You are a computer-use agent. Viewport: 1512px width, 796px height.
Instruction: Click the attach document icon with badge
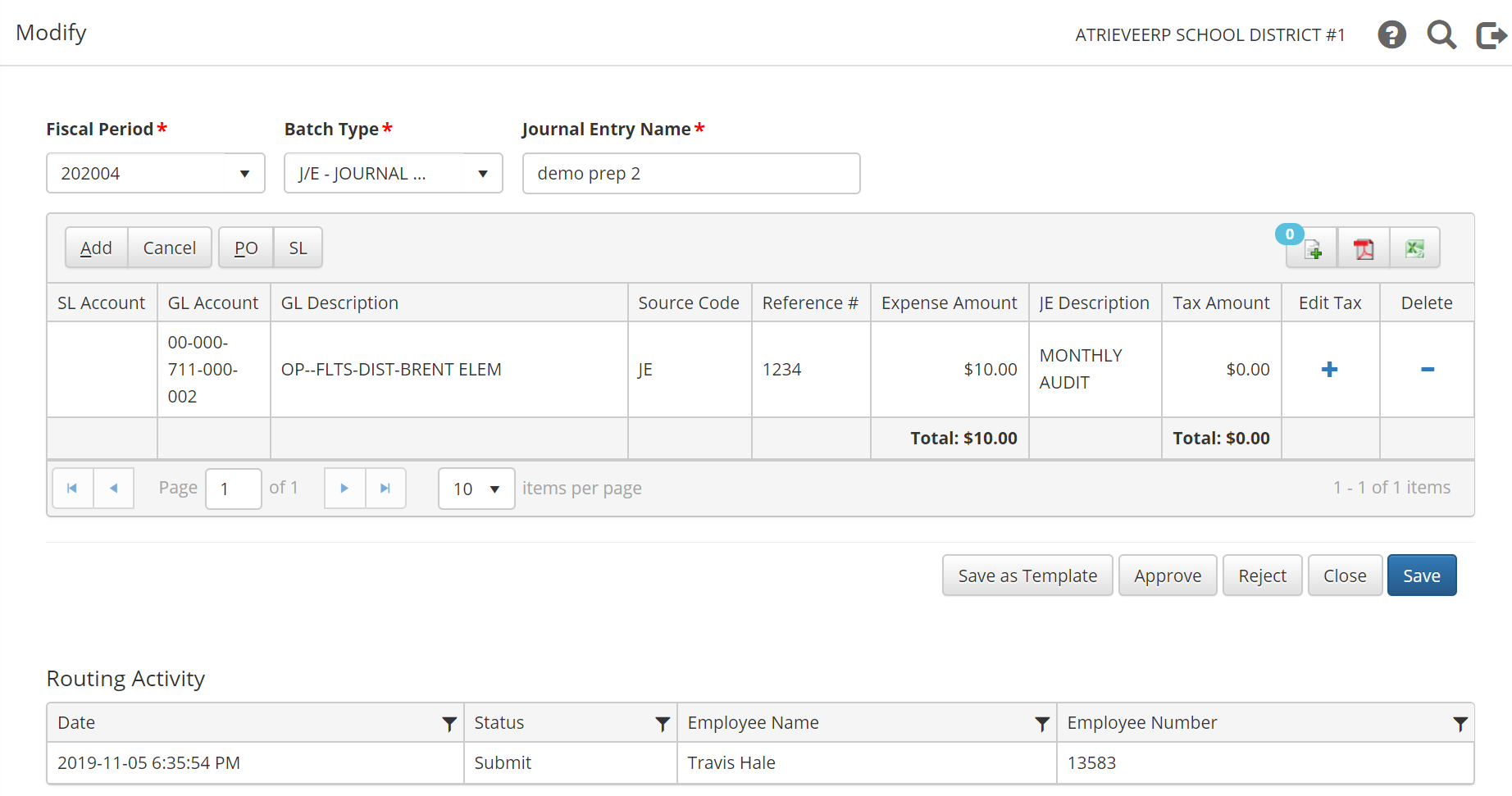(1312, 248)
